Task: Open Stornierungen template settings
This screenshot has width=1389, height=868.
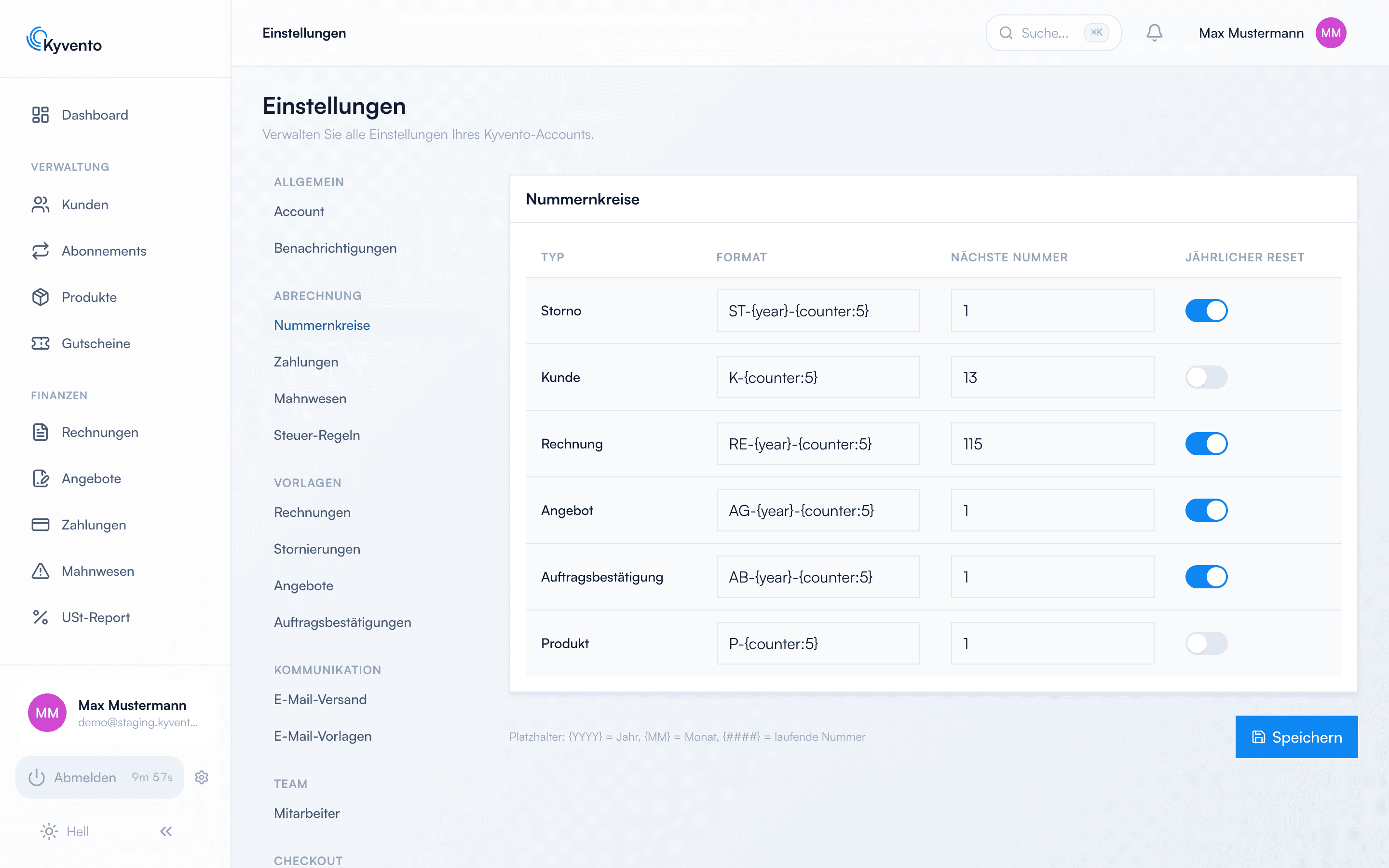Action: coord(317,549)
